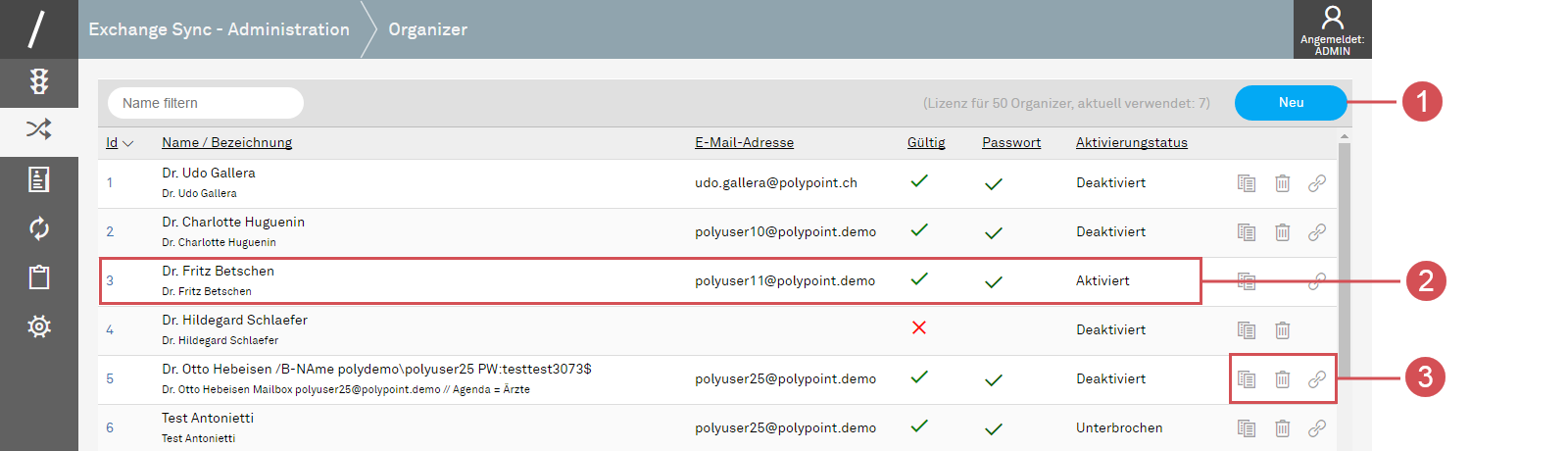Click link icon for Test Antonietti
Screen dimensions: 1568x451
[x=1317, y=428]
